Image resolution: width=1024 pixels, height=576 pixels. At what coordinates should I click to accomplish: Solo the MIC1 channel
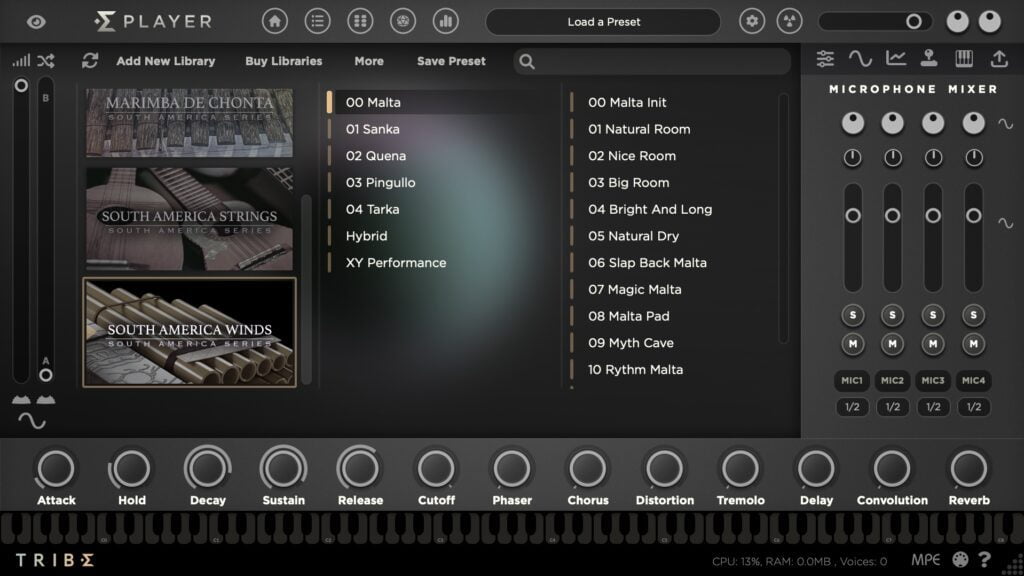click(852, 315)
